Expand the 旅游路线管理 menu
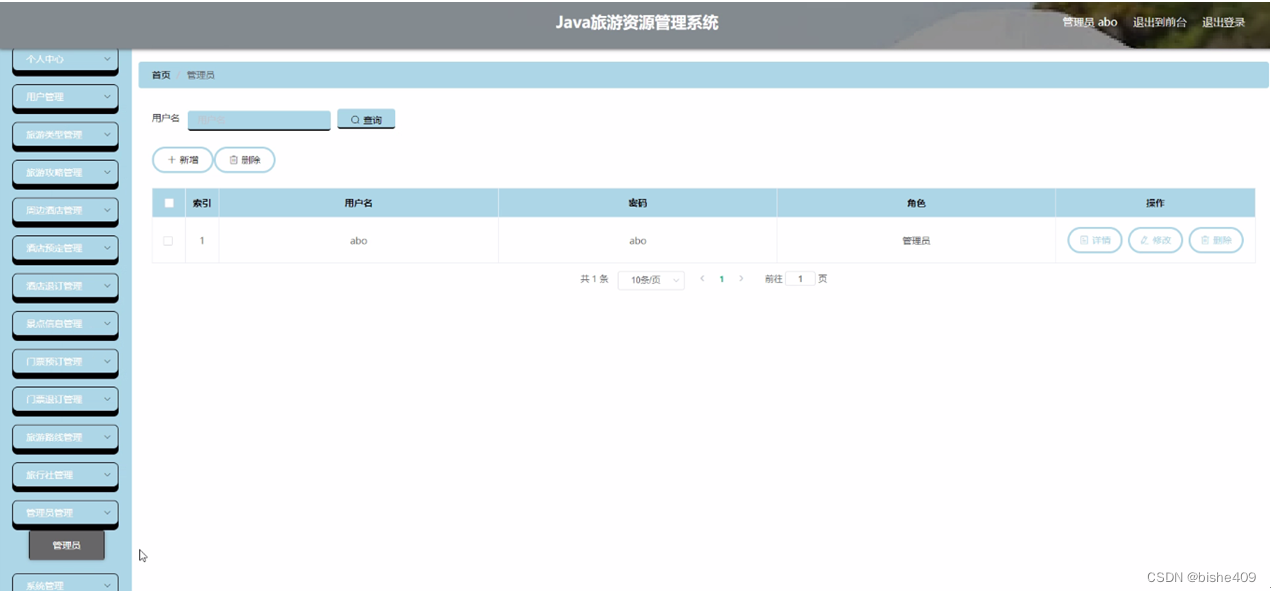 click(x=65, y=437)
